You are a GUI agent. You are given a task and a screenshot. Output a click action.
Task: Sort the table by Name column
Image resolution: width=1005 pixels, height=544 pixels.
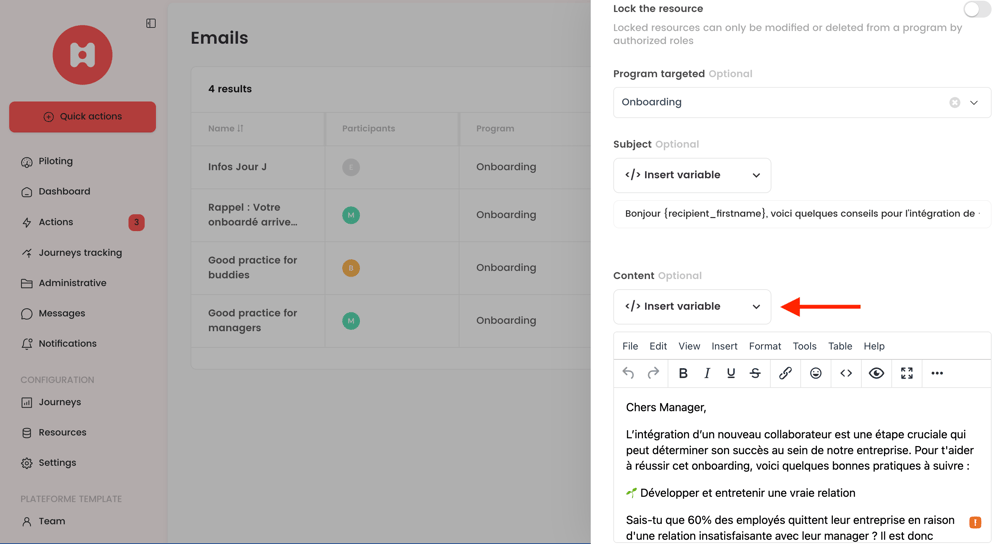pos(226,129)
